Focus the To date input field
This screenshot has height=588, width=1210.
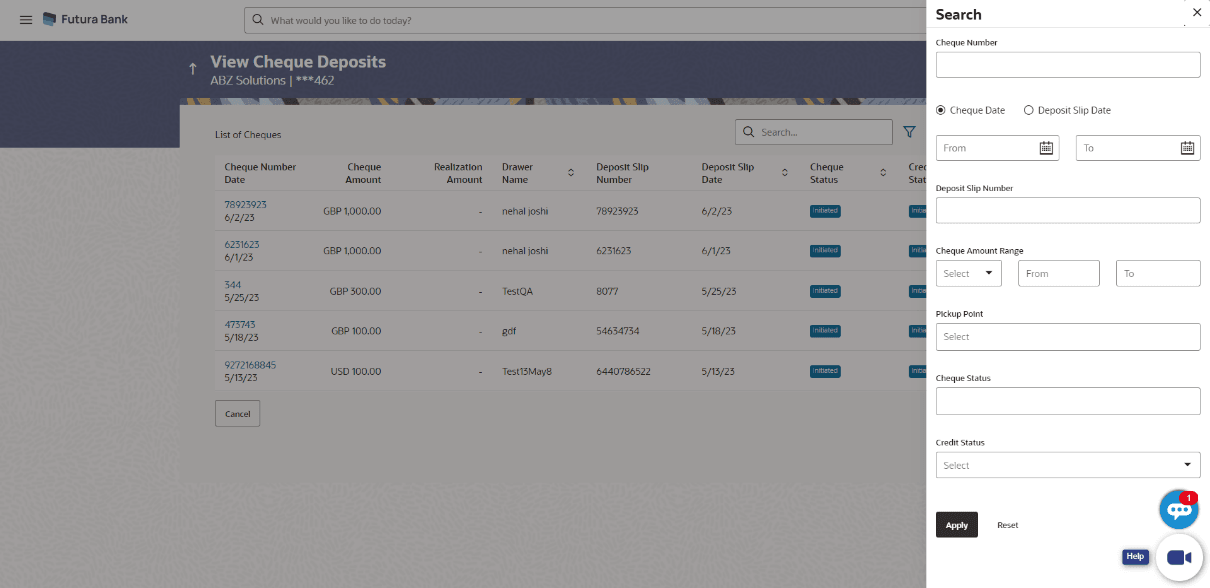point(1138,148)
